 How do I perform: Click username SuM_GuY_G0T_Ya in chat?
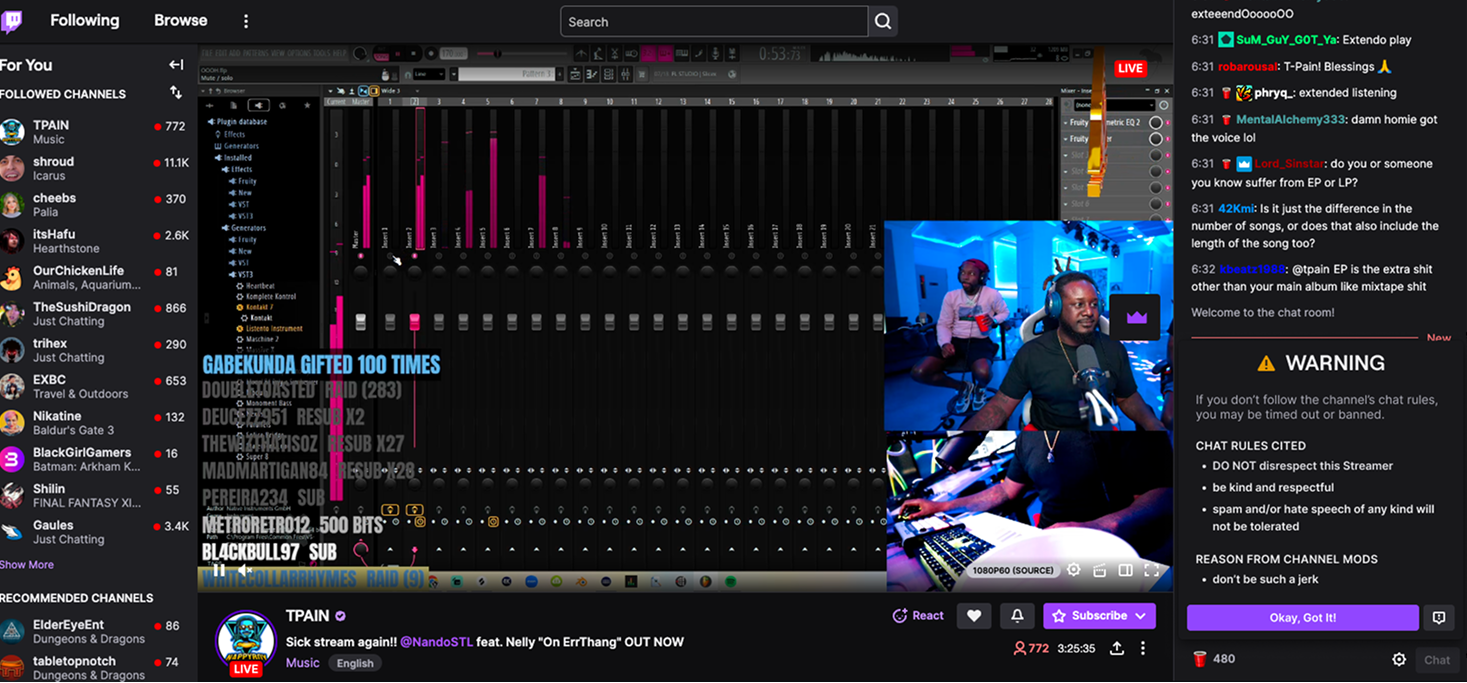[x=1287, y=40]
